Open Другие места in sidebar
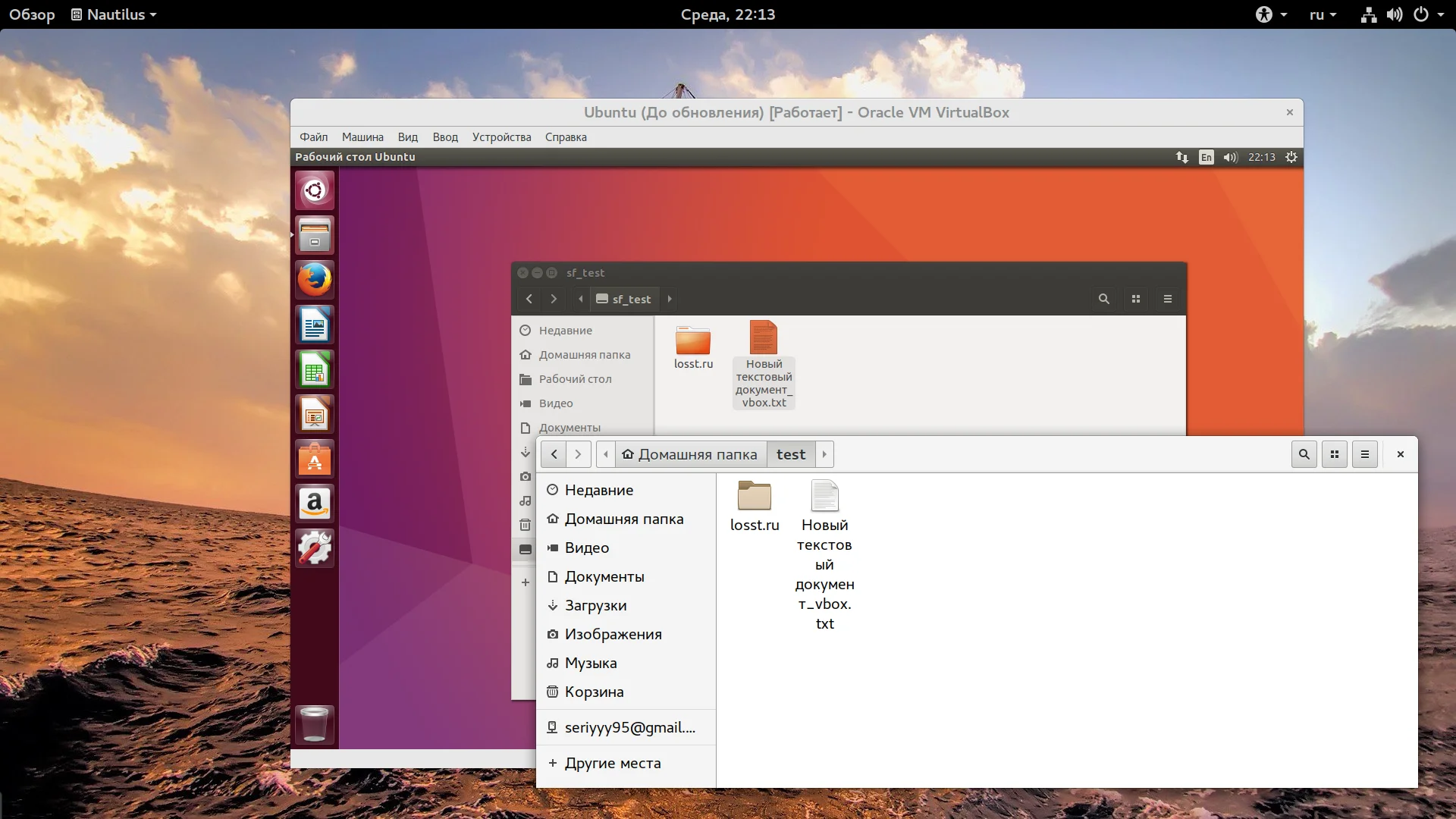The width and height of the screenshot is (1456, 819). pyautogui.click(x=612, y=763)
